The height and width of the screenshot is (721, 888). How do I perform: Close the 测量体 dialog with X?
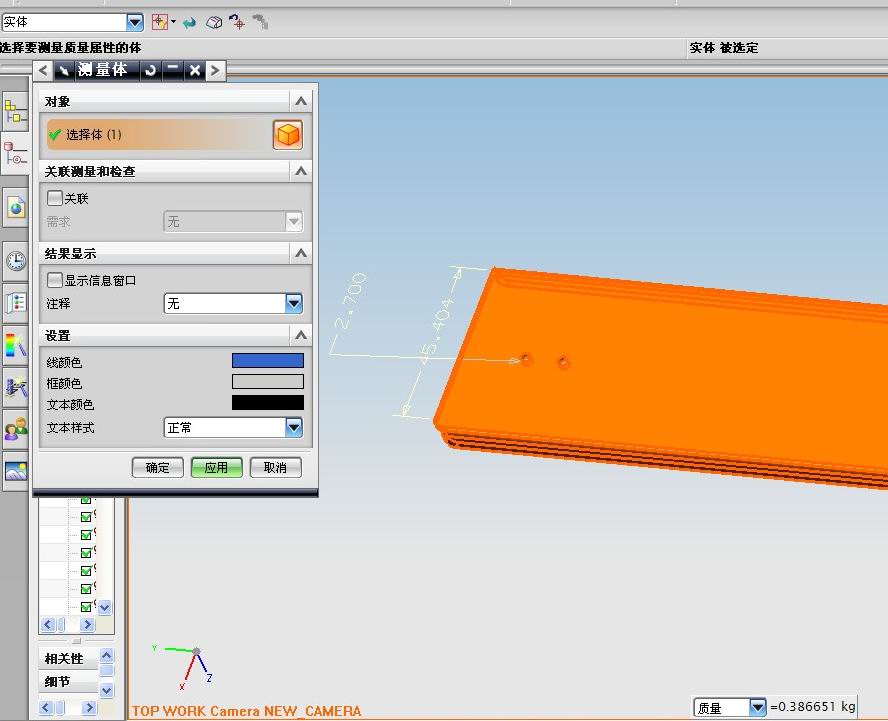[x=195, y=70]
